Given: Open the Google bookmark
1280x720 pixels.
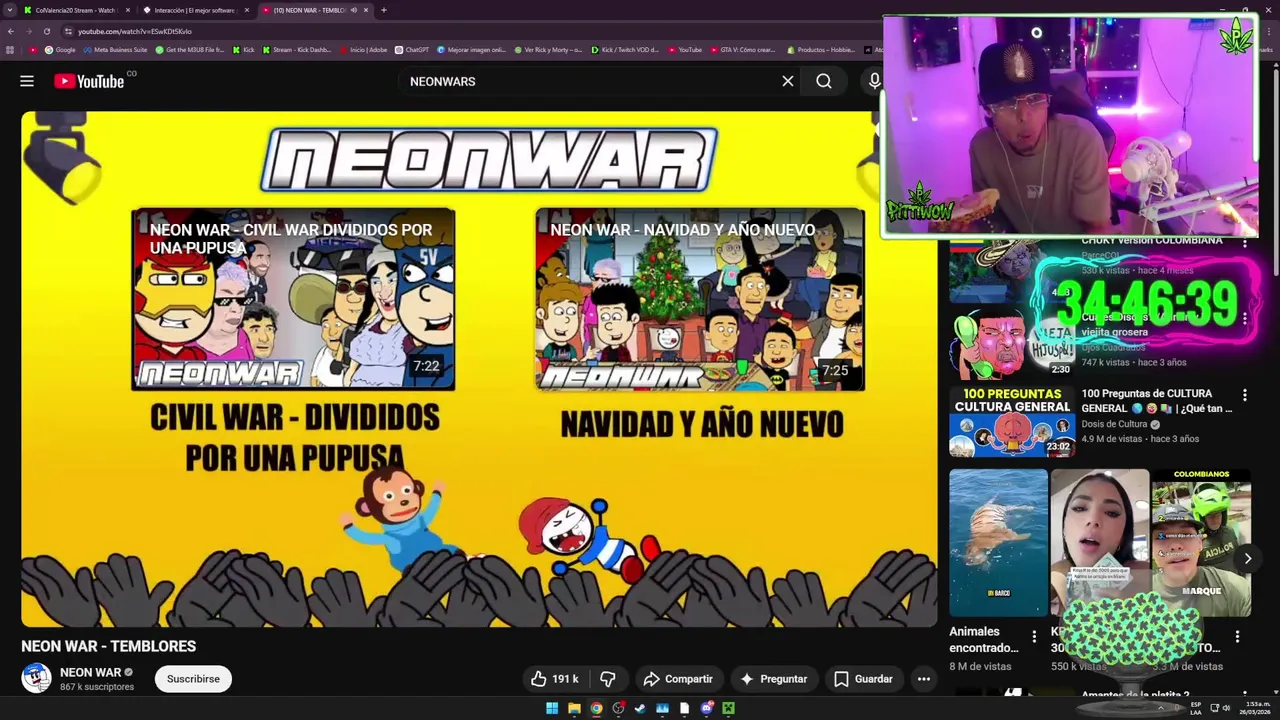Looking at the screenshot, I should tap(61, 50).
